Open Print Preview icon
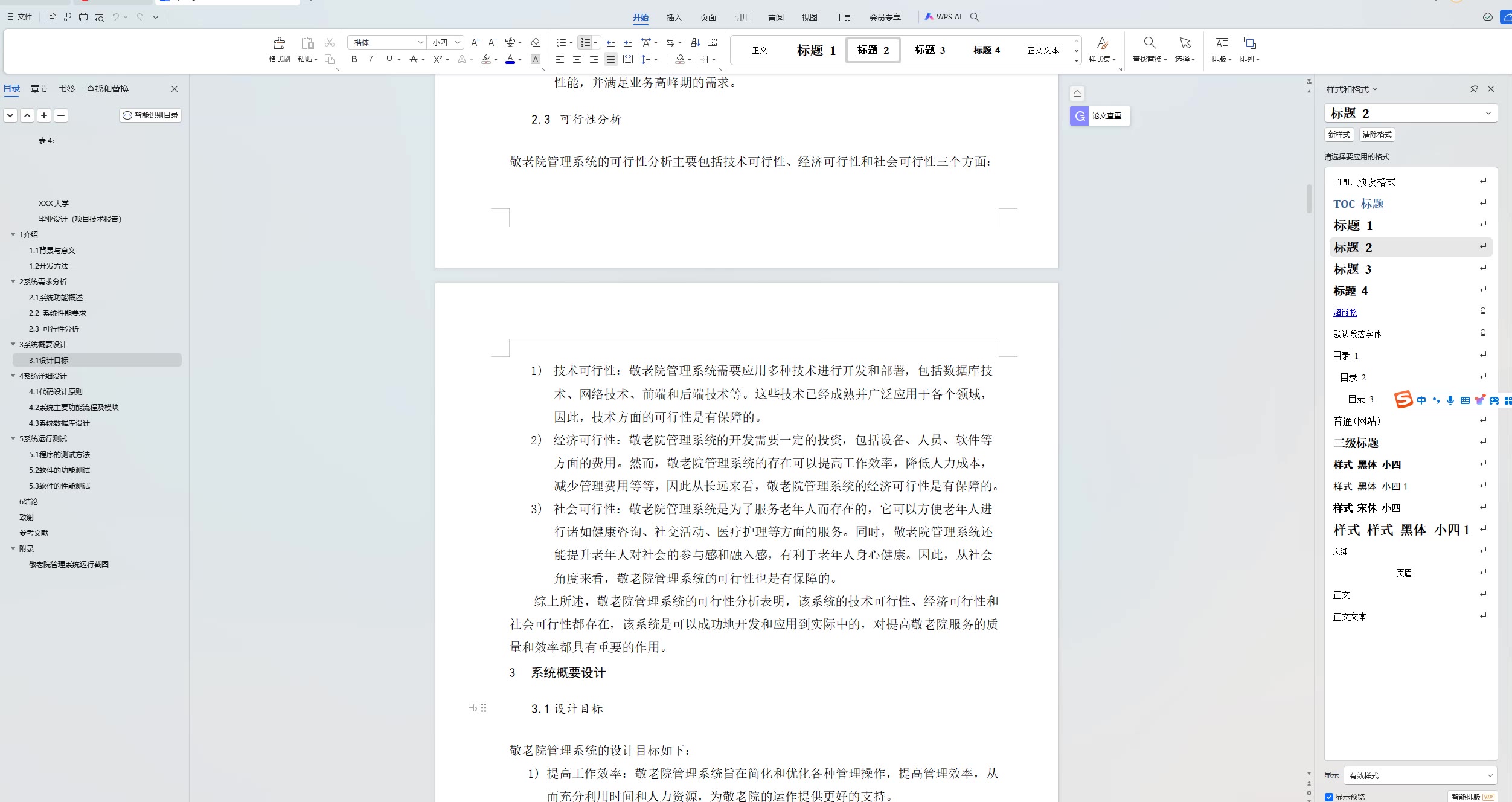The image size is (1512, 802). pyautogui.click(x=99, y=17)
